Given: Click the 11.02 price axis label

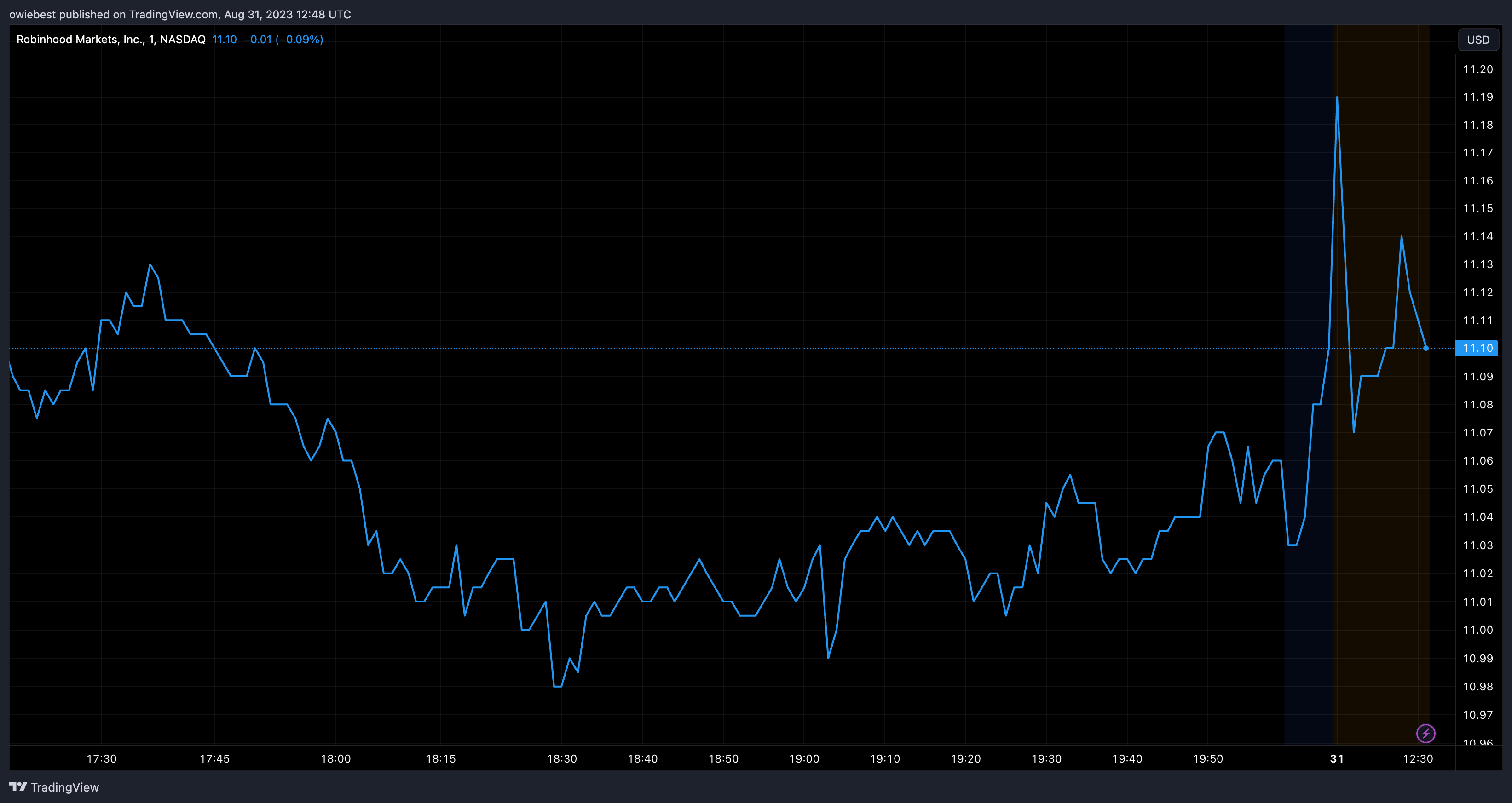Looking at the screenshot, I should point(1478,574).
